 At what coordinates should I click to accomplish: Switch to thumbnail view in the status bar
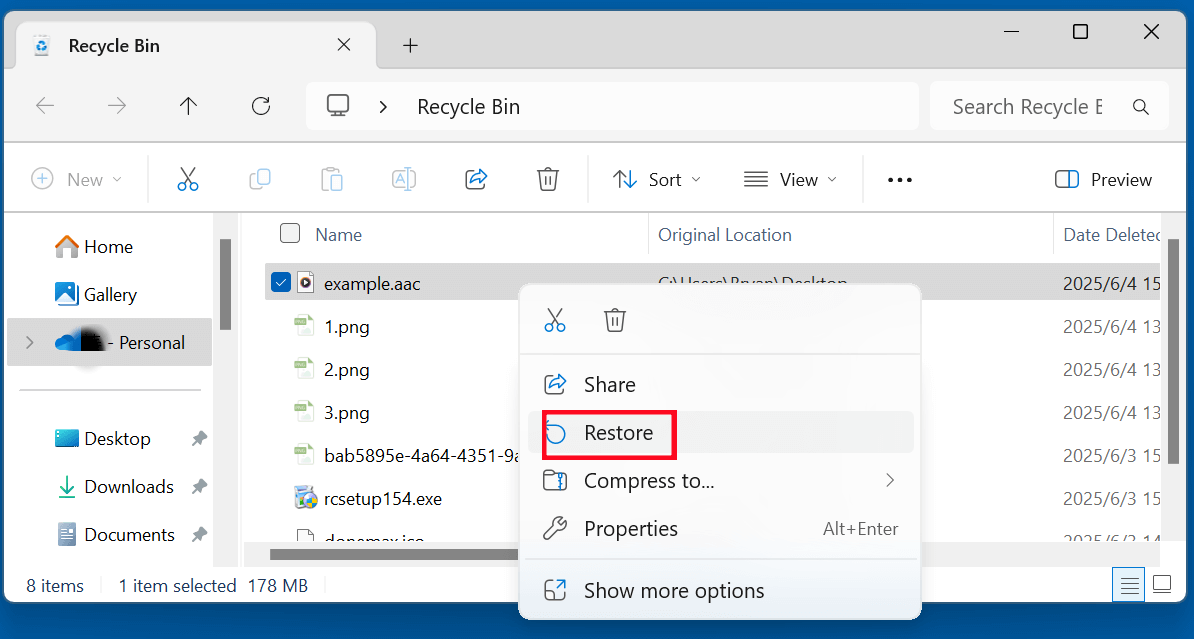(1161, 584)
